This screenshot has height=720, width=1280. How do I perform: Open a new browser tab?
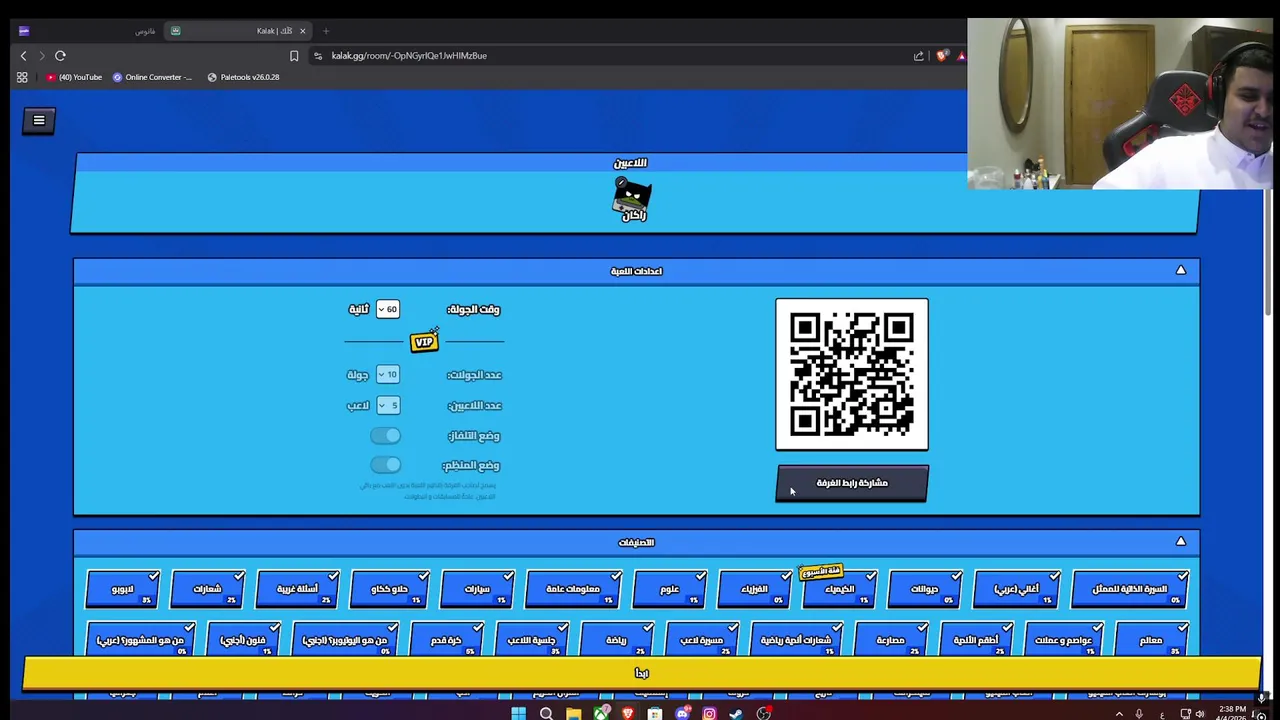(326, 31)
